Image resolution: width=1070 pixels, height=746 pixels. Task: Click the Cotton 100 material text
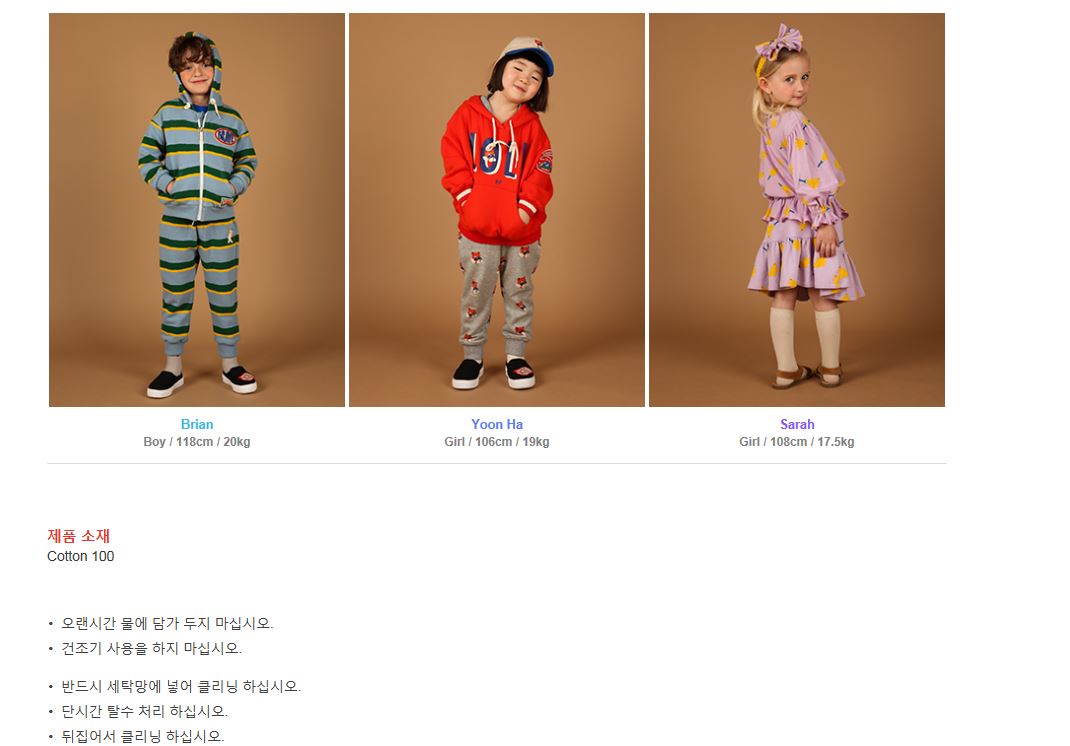click(81, 556)
